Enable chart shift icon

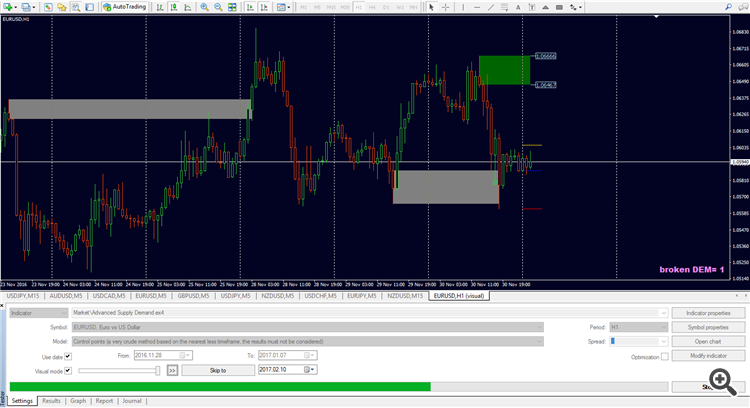coord(264,7)
